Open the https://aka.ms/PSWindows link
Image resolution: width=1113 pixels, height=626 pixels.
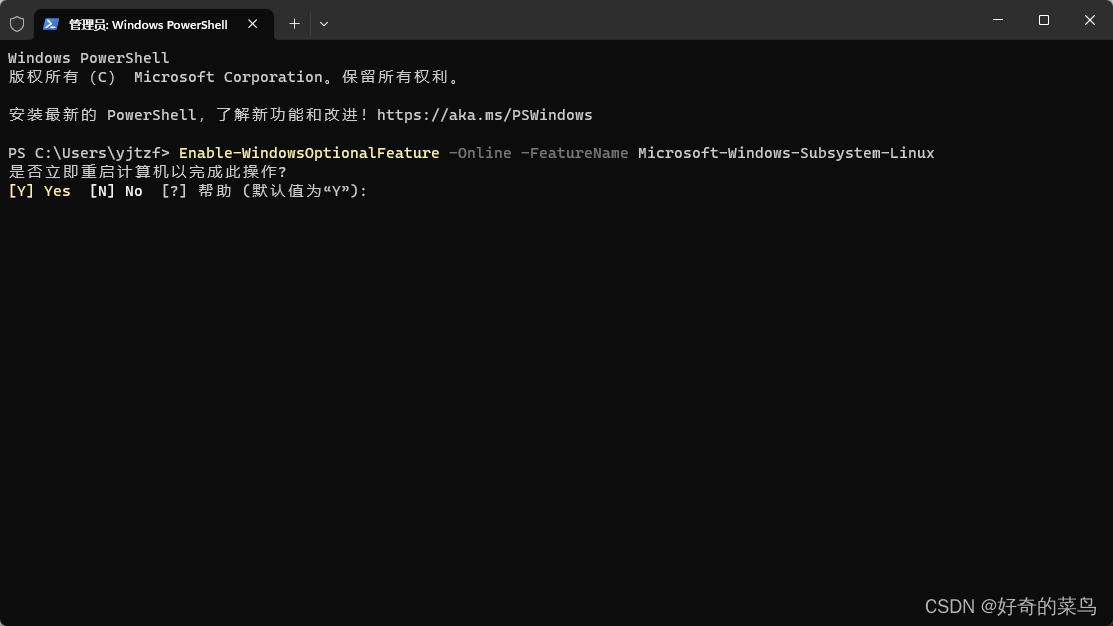tap(484, 114)
